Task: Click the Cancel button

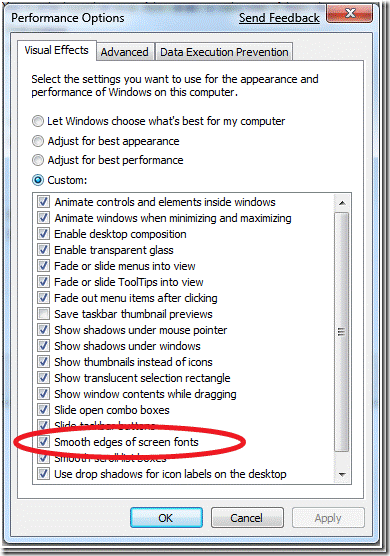Action: point(247,518)
